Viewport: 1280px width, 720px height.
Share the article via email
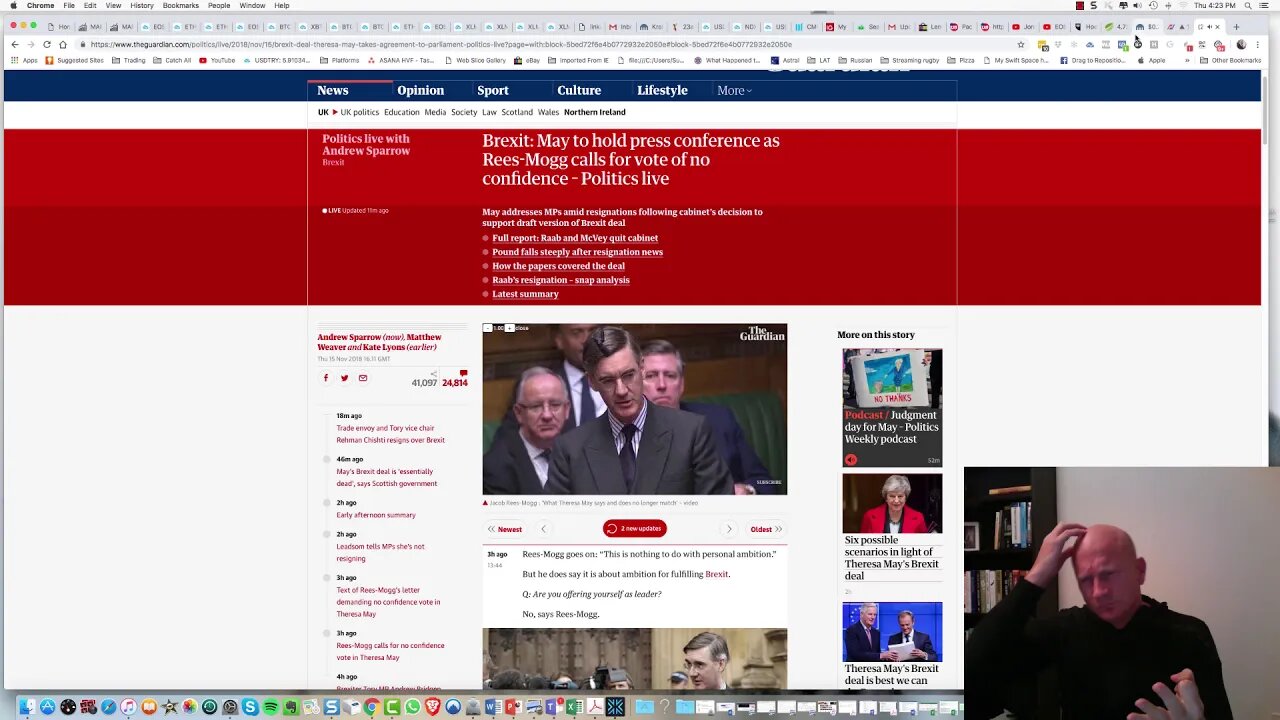[363, 378]
